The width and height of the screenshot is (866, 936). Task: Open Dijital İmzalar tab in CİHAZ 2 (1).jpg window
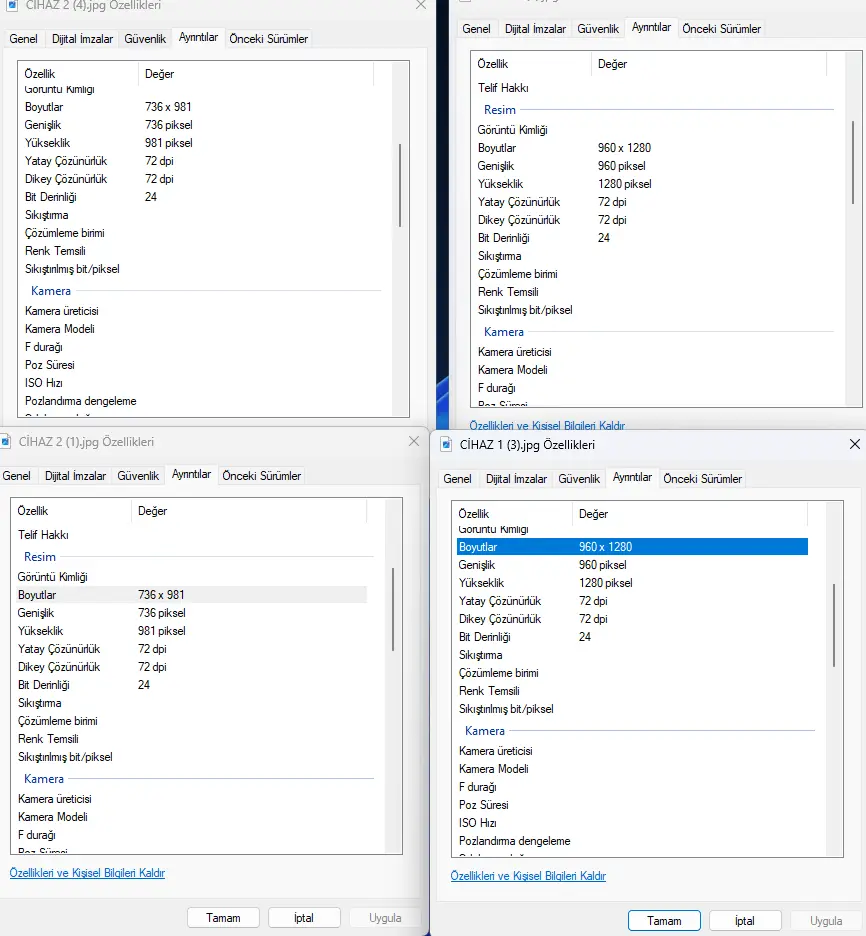(x=75, y=476)
